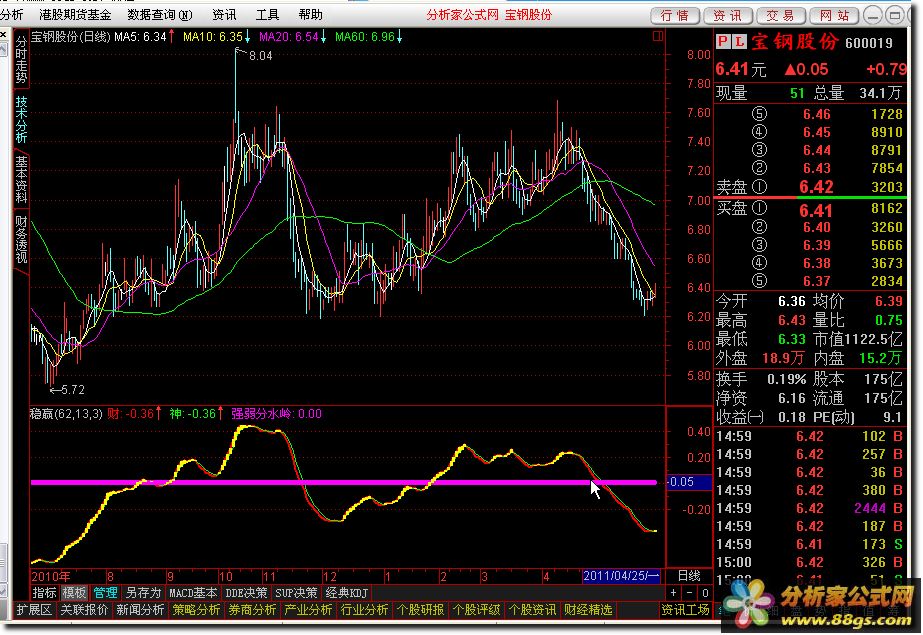Image resolution: width=923 pixels, height=635 pixels.
Task: Click the 卖盘 ① circle icon
Action: pos(759,187)
